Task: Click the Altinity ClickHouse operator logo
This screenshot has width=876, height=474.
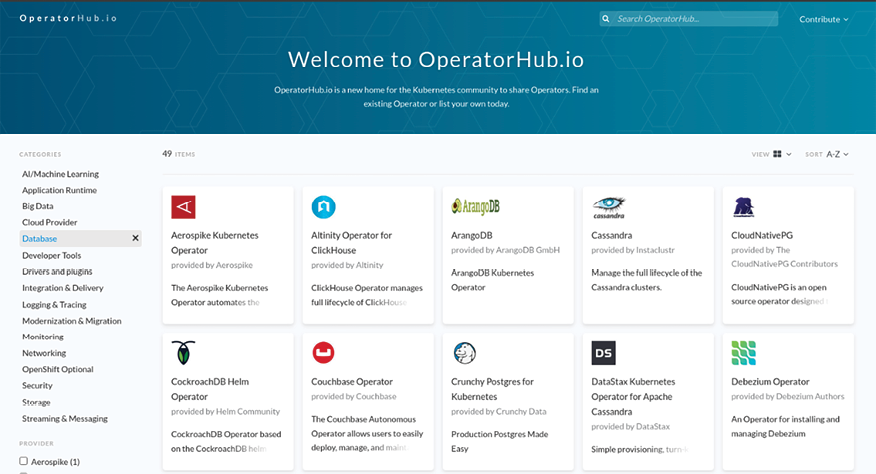Action: click(323, 207)
